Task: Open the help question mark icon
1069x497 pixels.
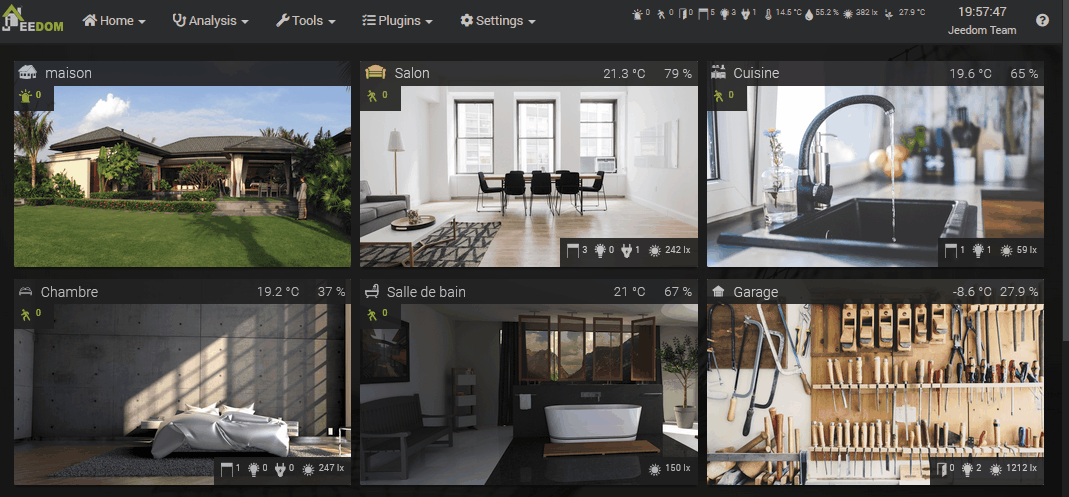Action: click(x=1042, y=21)
